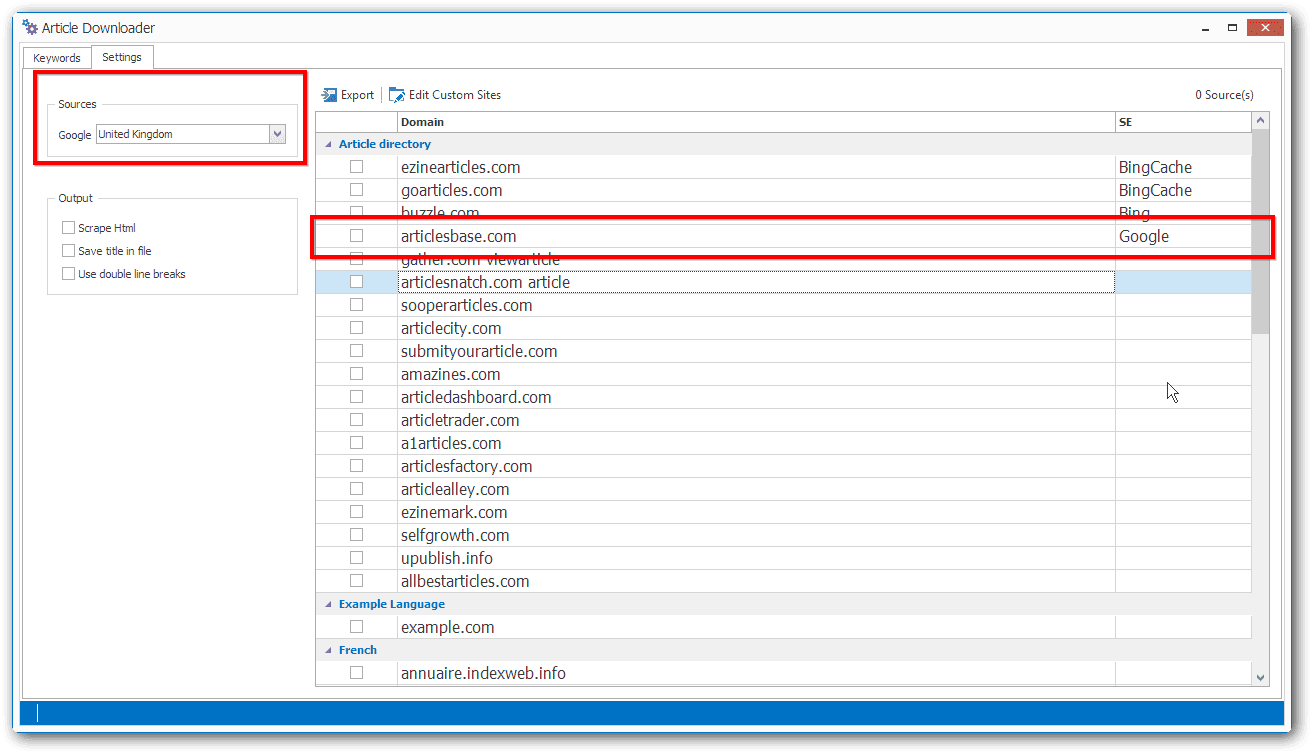This screenshot has height=753, width=1312.
Task: Click the scrollbar up arrow
Action: pos(1260,121)
